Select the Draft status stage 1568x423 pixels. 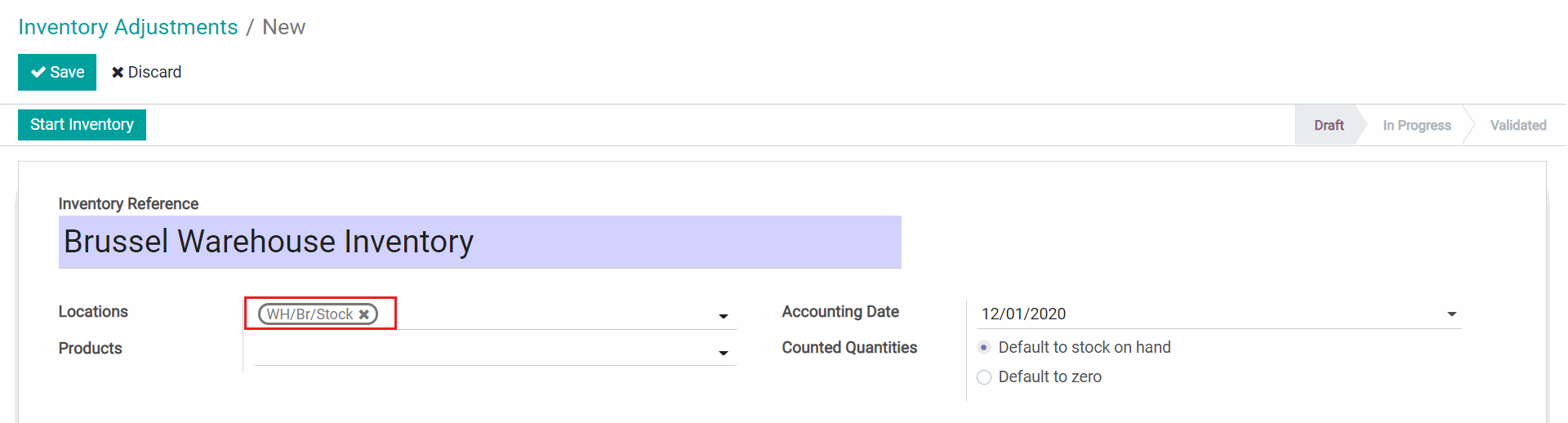[x=1328, y=125]
